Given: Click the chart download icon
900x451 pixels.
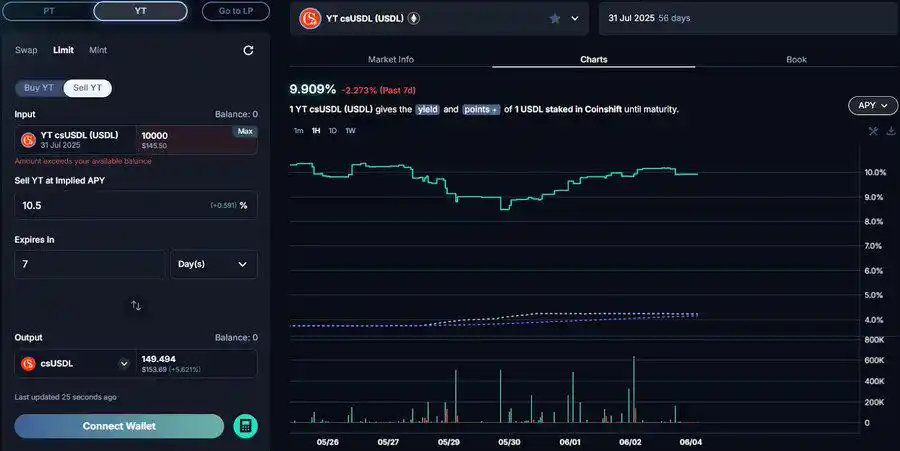Looking at the screenshot, I should [x=890, y=131].
